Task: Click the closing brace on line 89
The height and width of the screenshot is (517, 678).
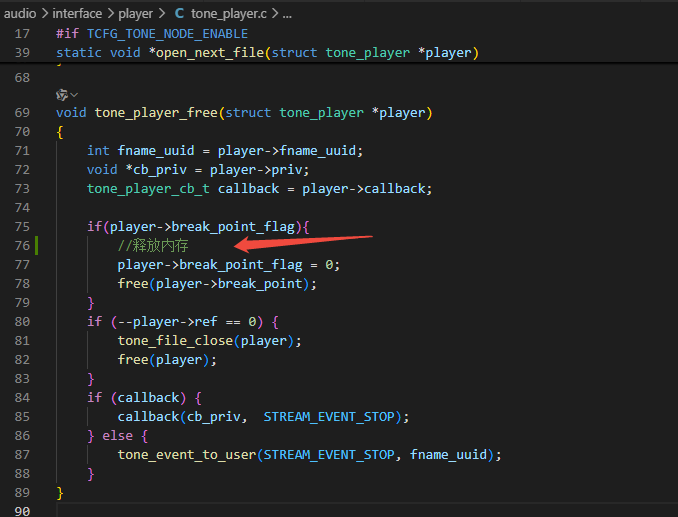Action: 60,493
